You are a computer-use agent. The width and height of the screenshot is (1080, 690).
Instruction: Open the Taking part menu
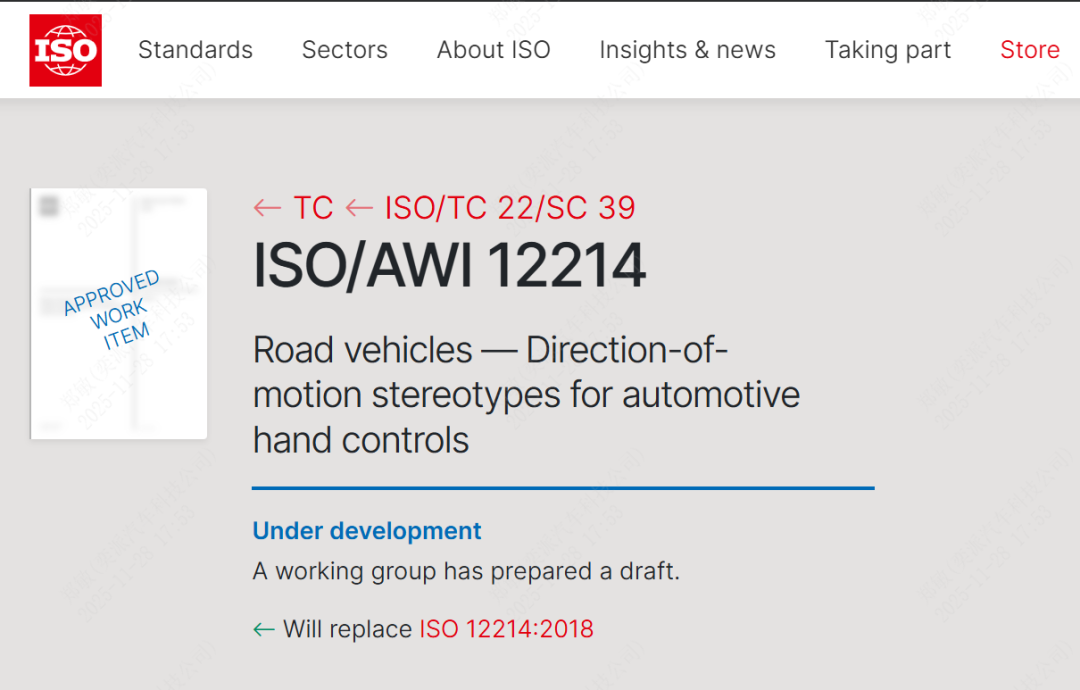tap(888, 50)
